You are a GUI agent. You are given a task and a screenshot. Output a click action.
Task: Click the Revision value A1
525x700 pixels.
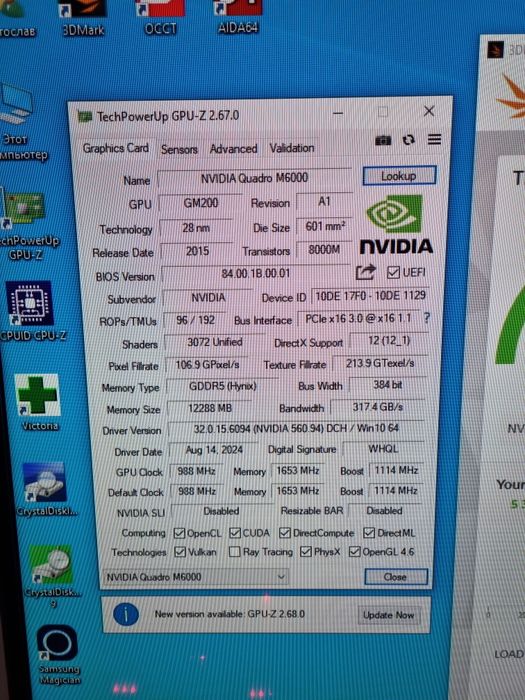click(x=325, y=202)
